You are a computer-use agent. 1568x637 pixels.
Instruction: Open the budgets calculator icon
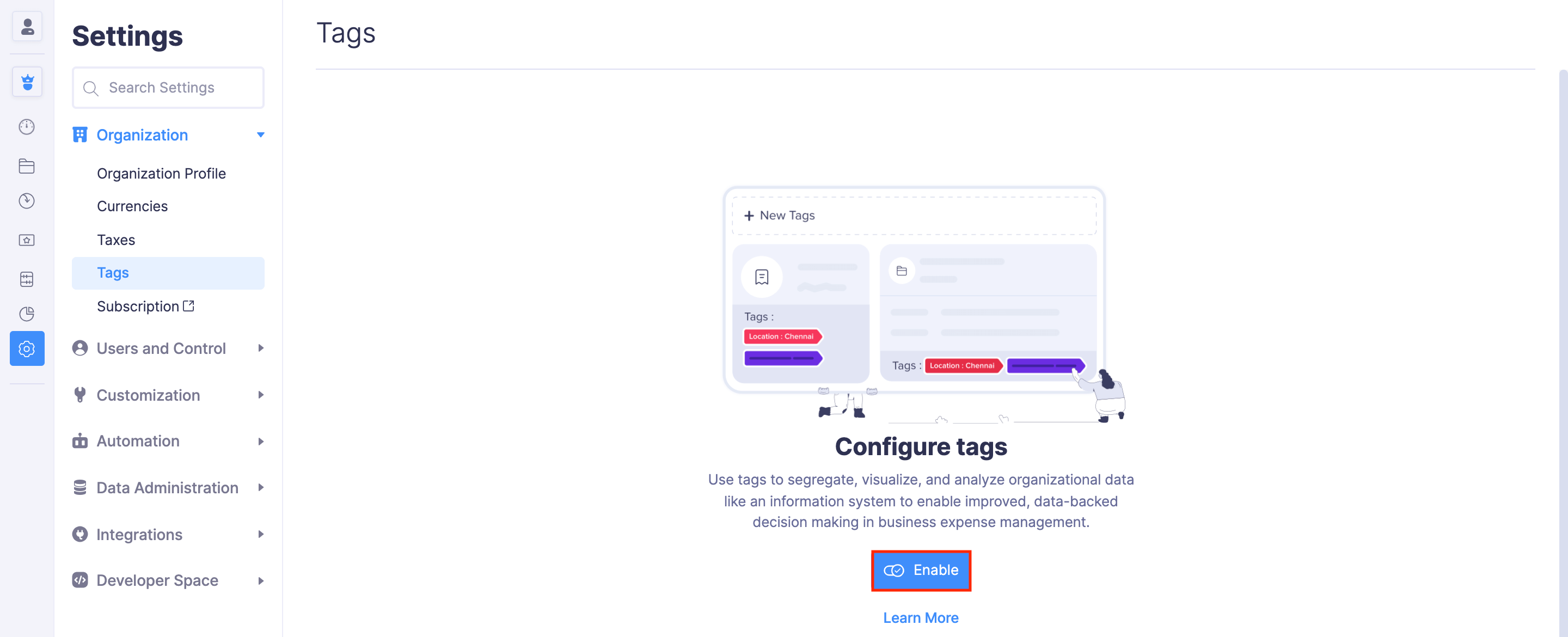pos(27,279)
